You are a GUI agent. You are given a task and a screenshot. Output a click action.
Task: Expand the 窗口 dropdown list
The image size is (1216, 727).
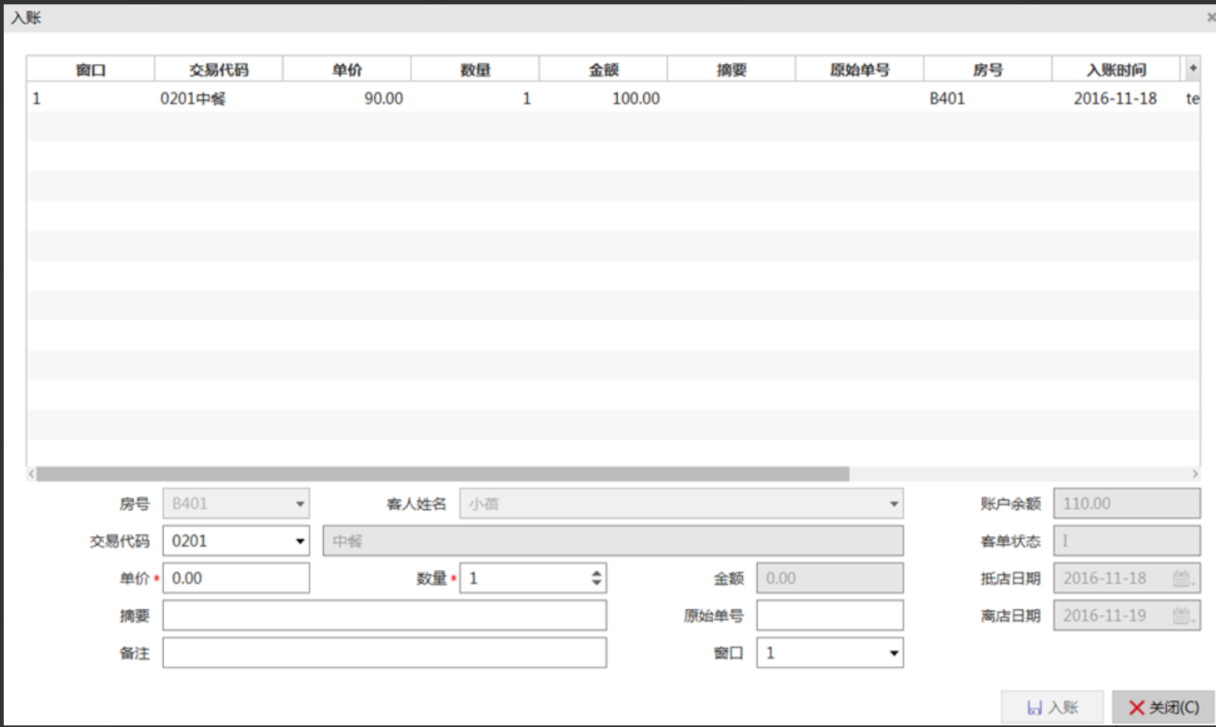893,653
